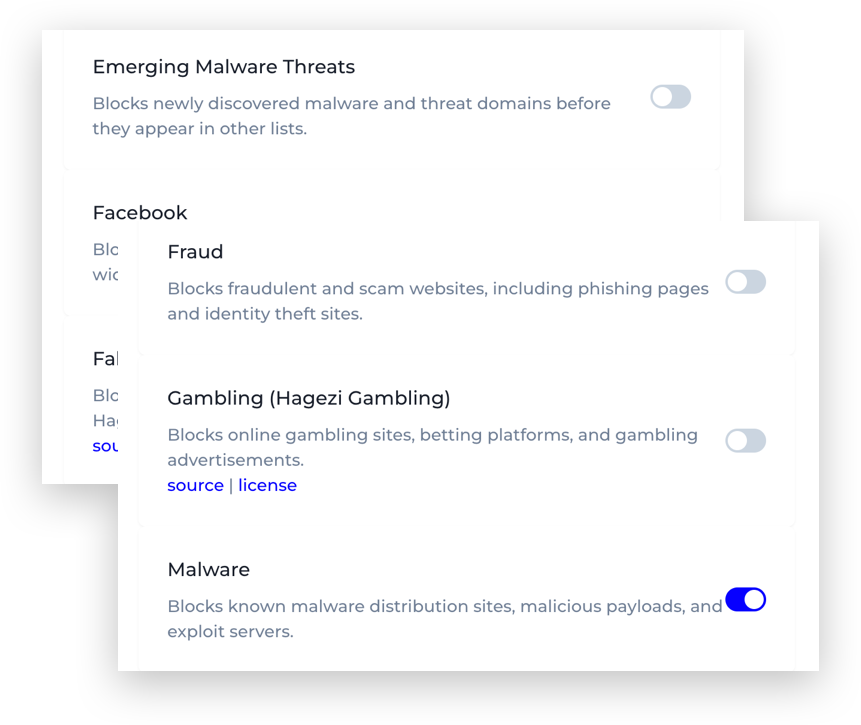
Task: Enable the Emerging Malware Threats toggle
Action: pos(670,97)
